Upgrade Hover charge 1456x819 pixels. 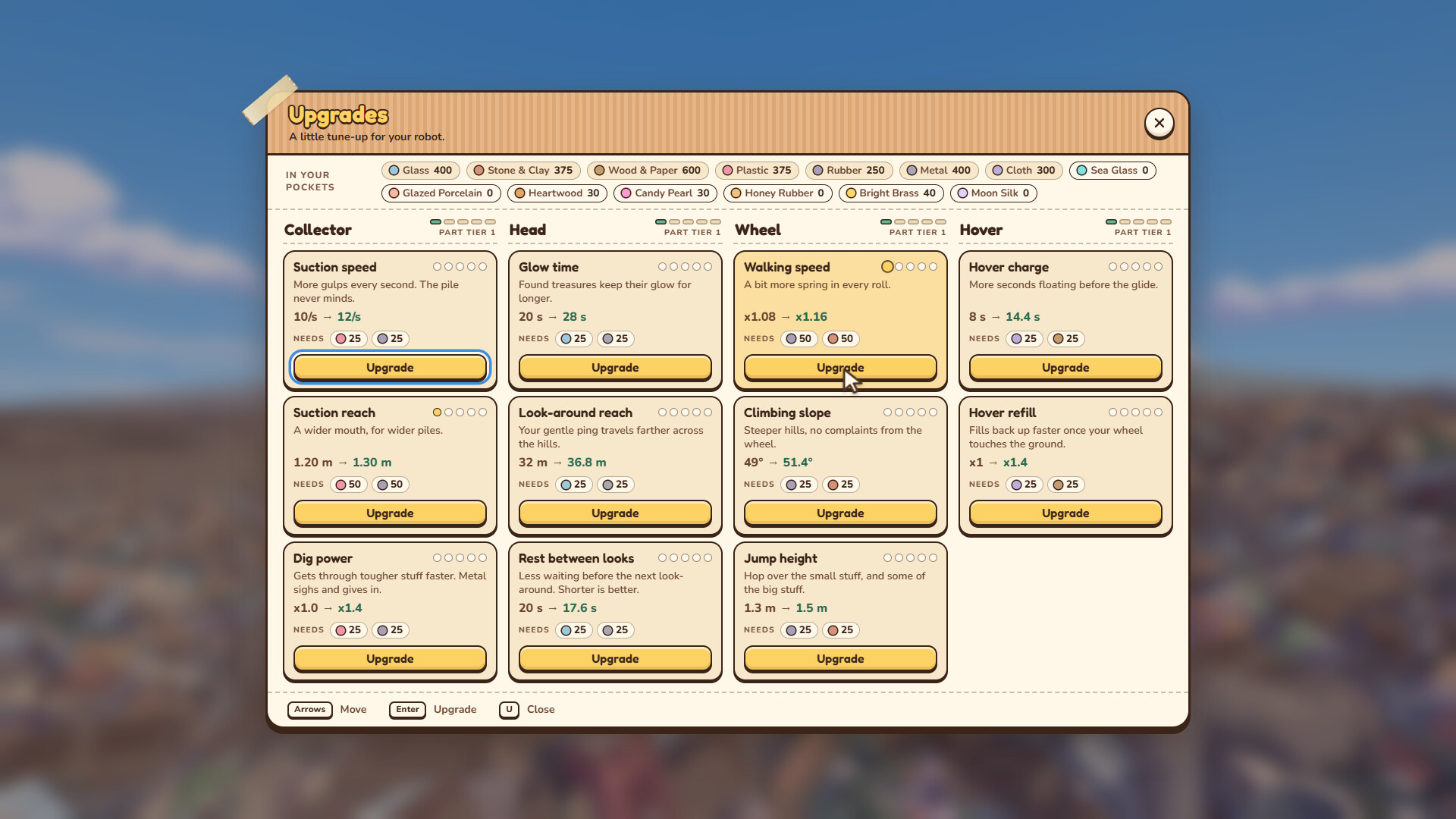click(1065, 367)
